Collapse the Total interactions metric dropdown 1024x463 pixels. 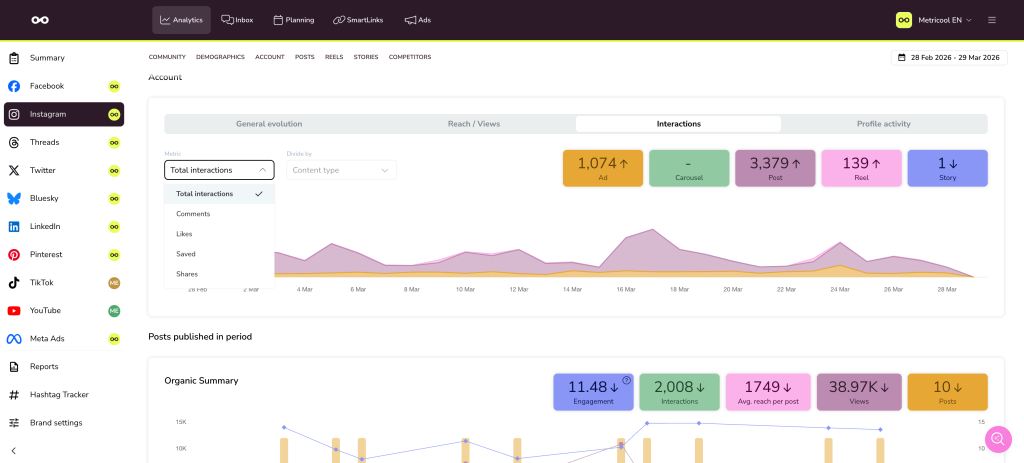[219, 170]
